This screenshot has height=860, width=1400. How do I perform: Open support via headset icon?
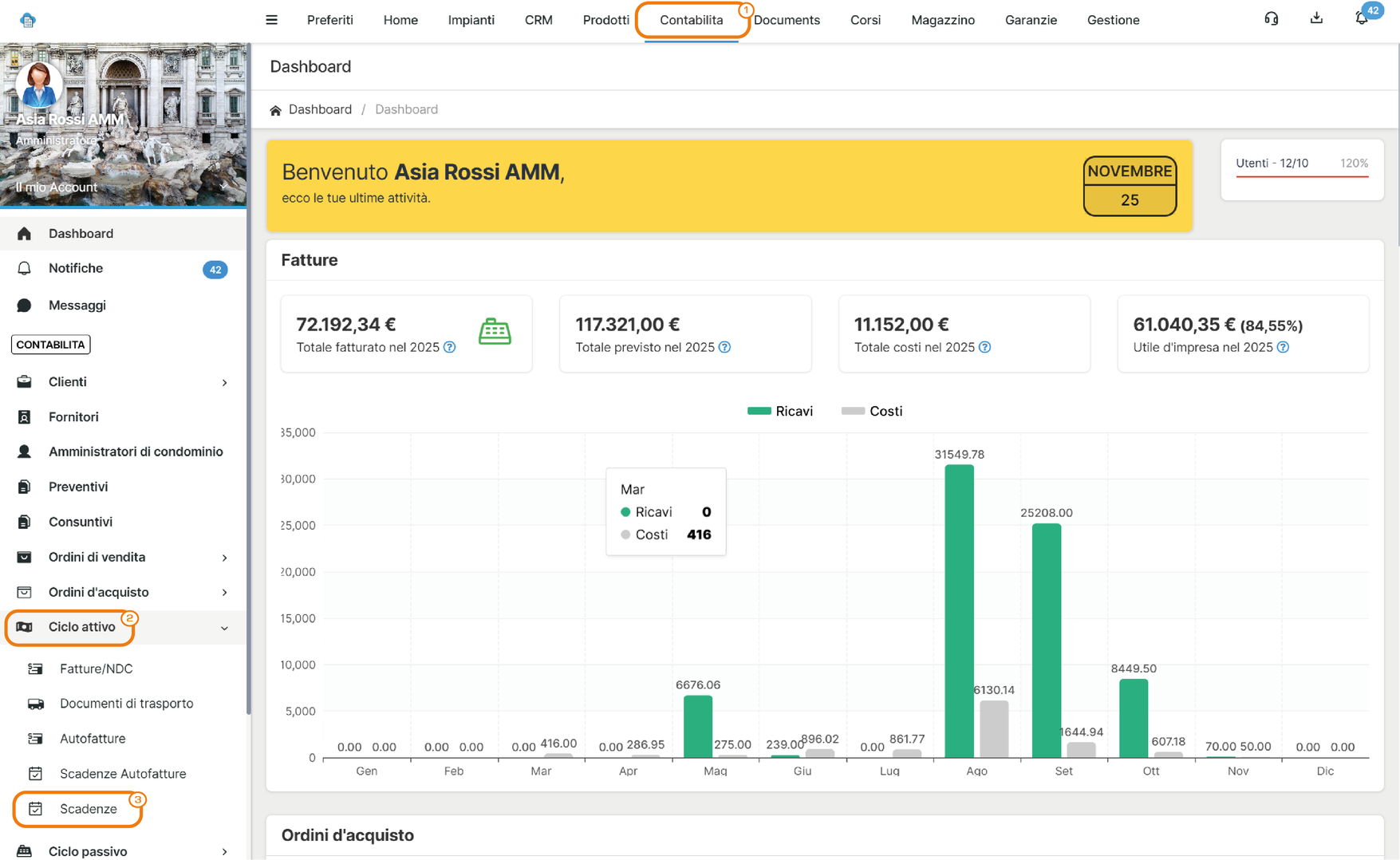click(1271, 19)
